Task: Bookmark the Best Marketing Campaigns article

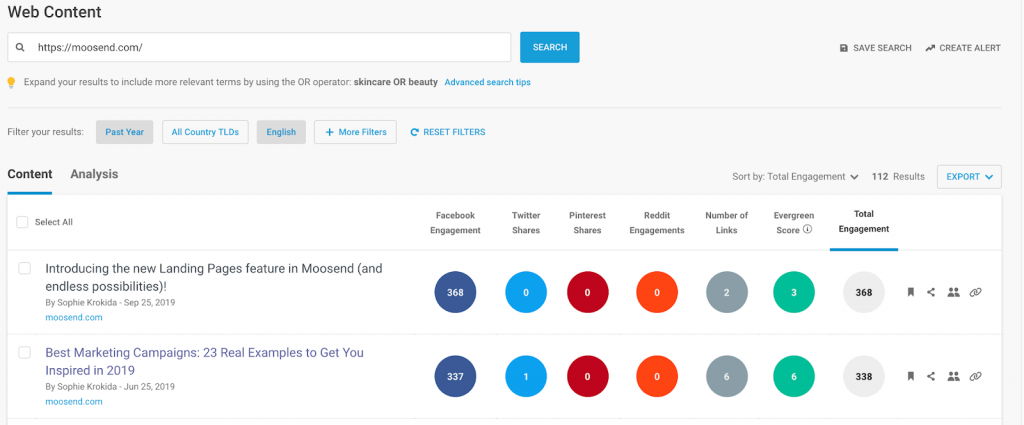Action: pos(910,376)
